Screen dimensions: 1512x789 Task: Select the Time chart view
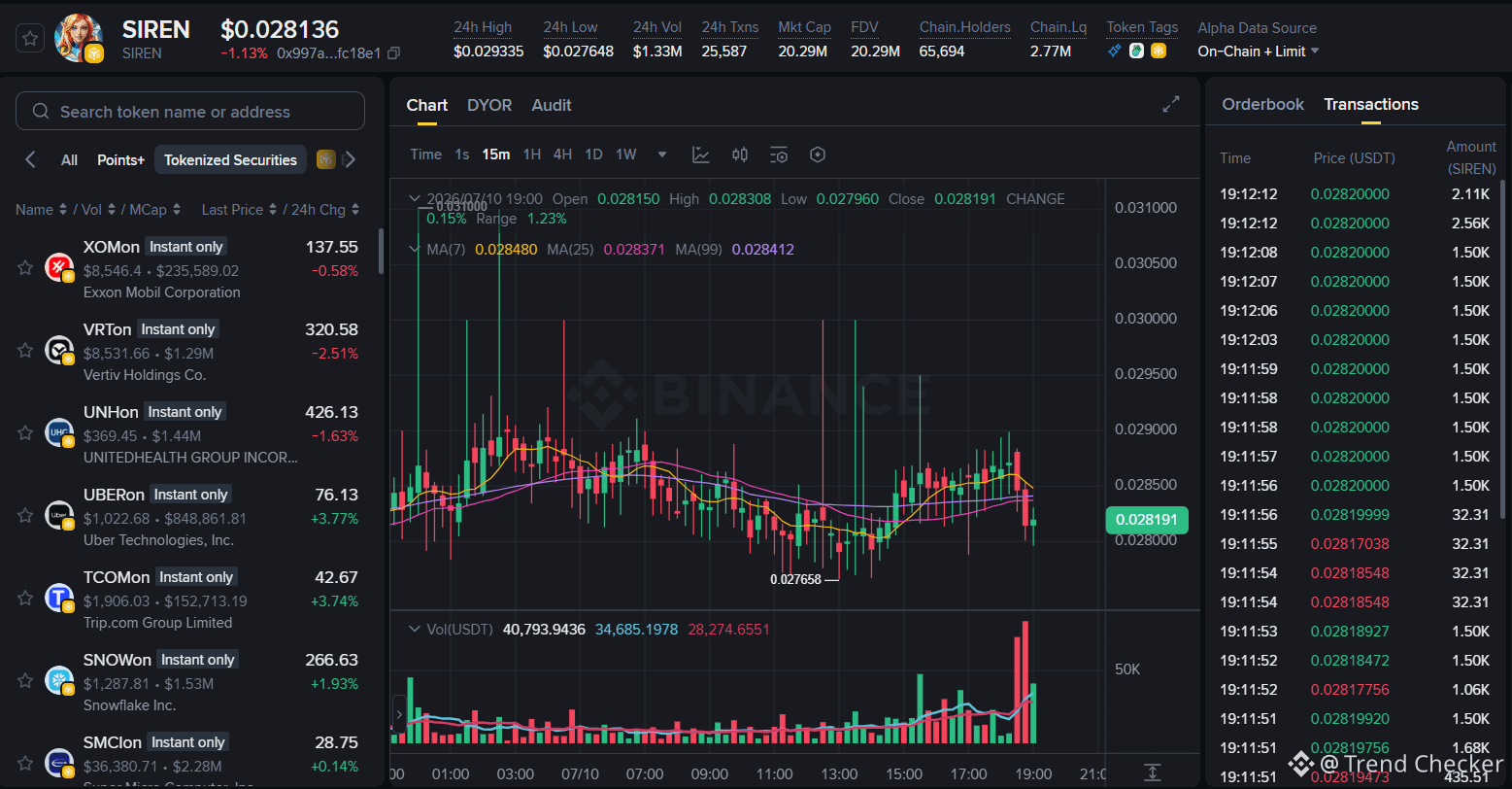click(425, 154)
